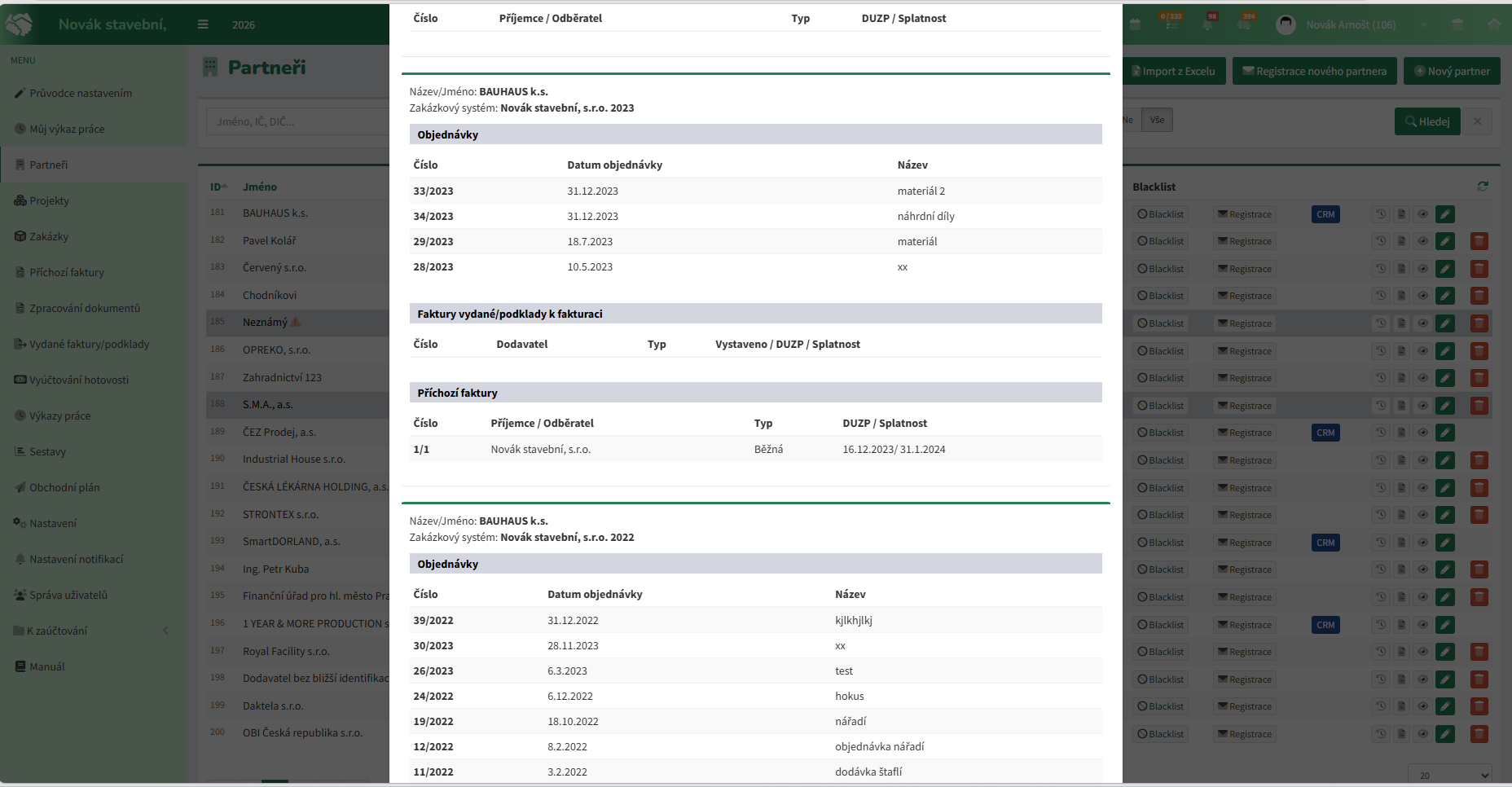Image resolution: width=1512 pixels, height=787 pixels.
Task: Delete OPREKO, s.r.o. with trash icon
Action: (x=1479, y=351)
